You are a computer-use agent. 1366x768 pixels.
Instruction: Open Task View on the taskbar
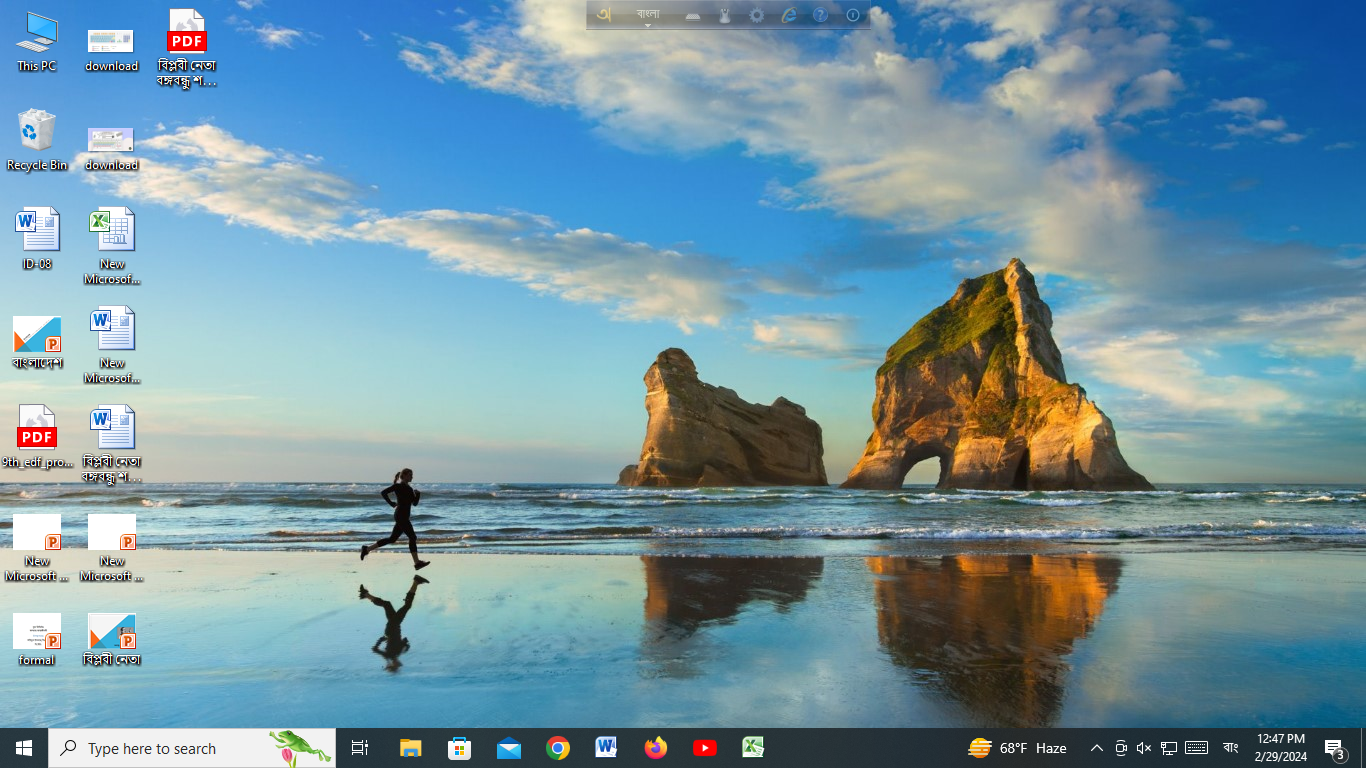click(x=360, y=748)
